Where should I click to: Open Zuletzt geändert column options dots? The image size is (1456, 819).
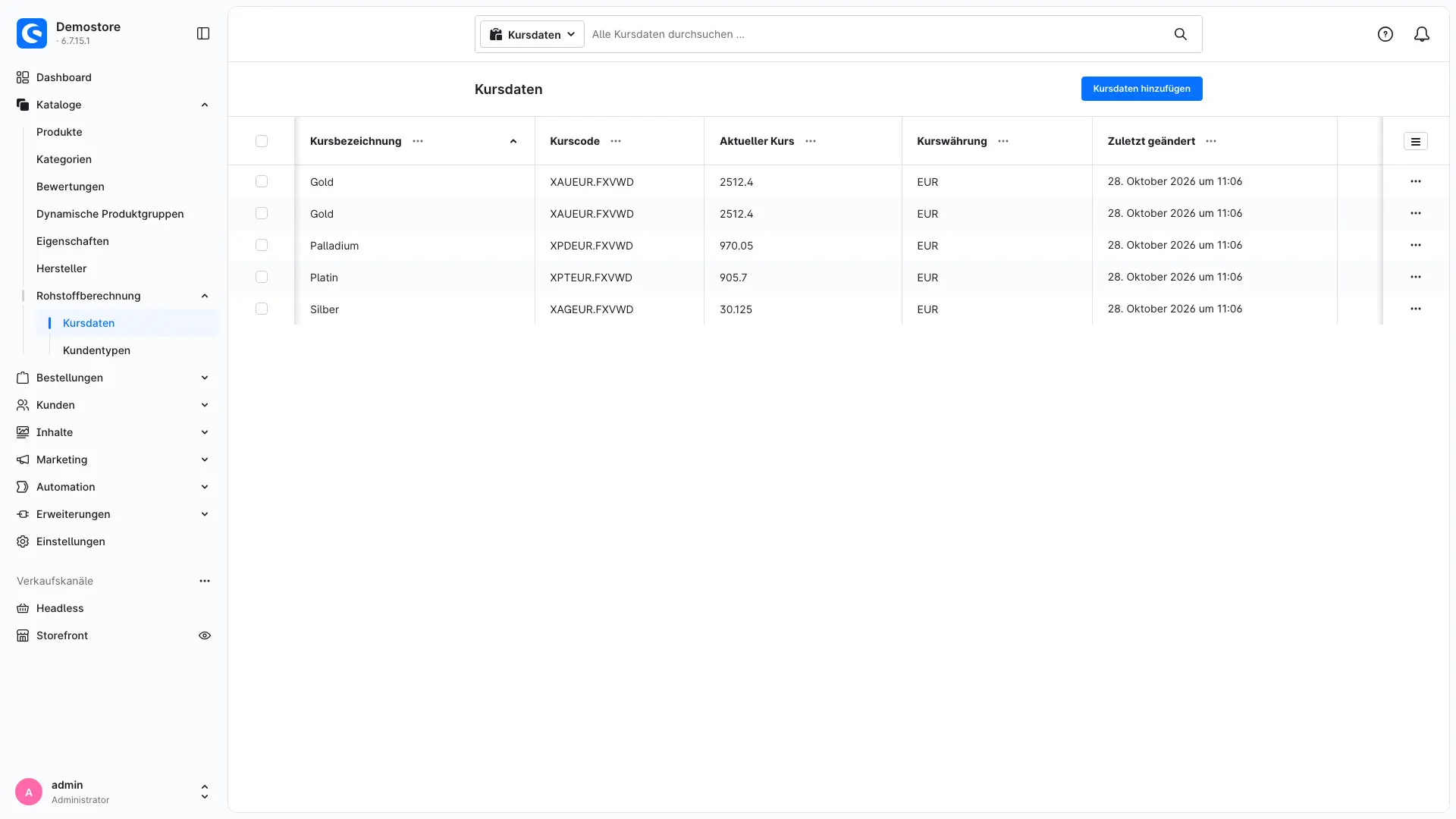tap(1211, 141)
